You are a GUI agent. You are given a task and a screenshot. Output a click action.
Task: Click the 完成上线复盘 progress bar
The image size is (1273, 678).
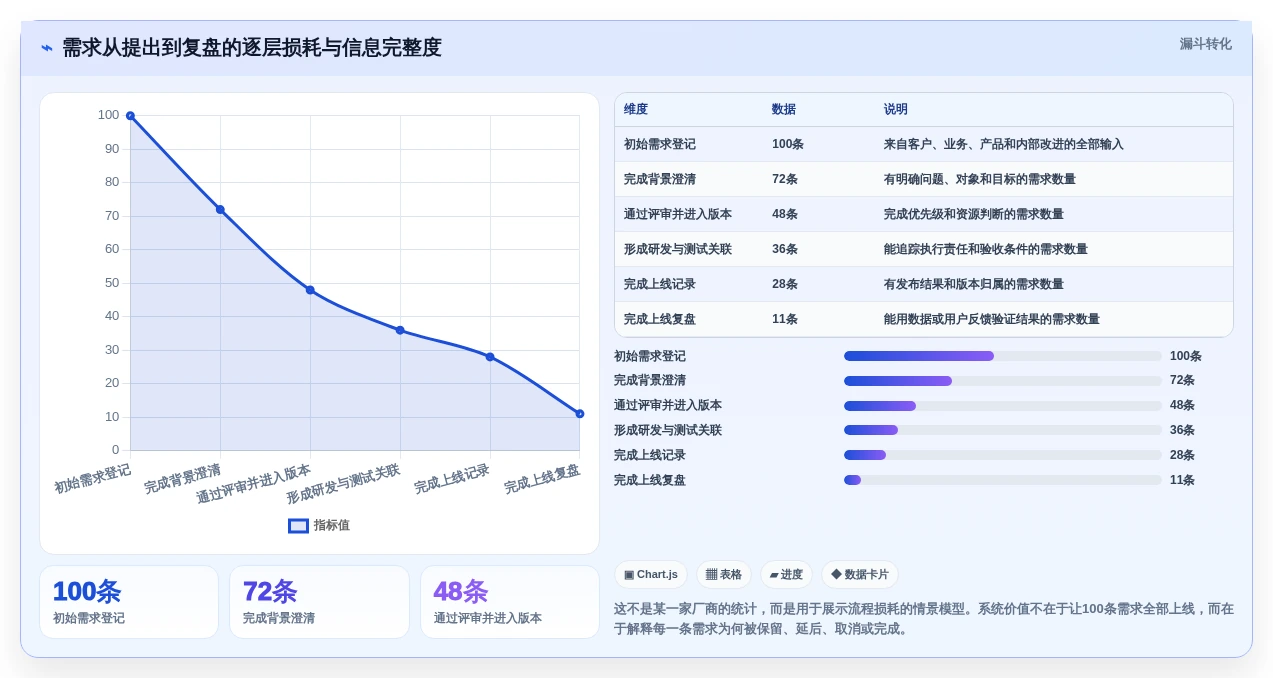point(1003,480)
